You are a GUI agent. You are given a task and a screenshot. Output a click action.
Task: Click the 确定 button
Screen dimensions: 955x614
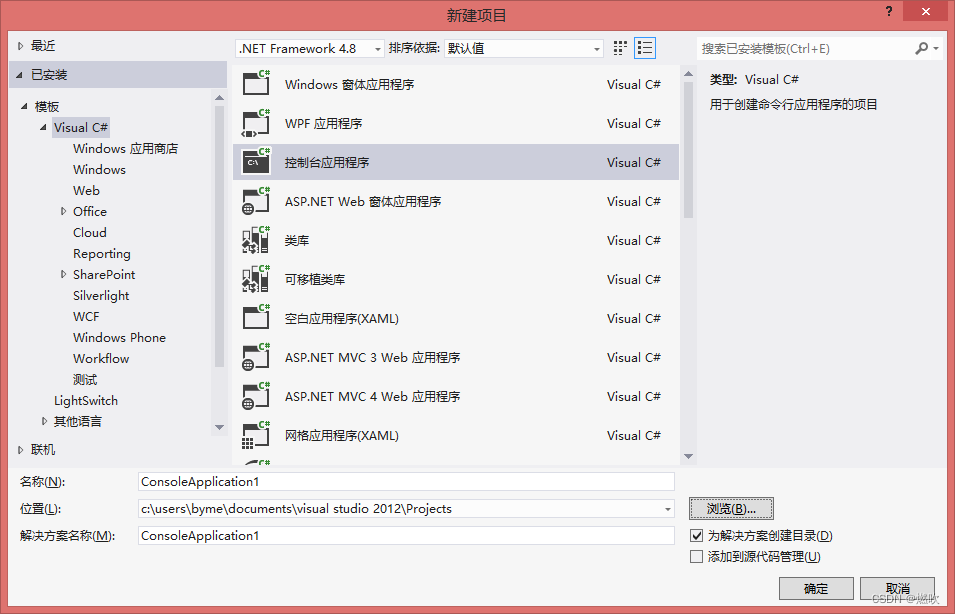point(816,588)
